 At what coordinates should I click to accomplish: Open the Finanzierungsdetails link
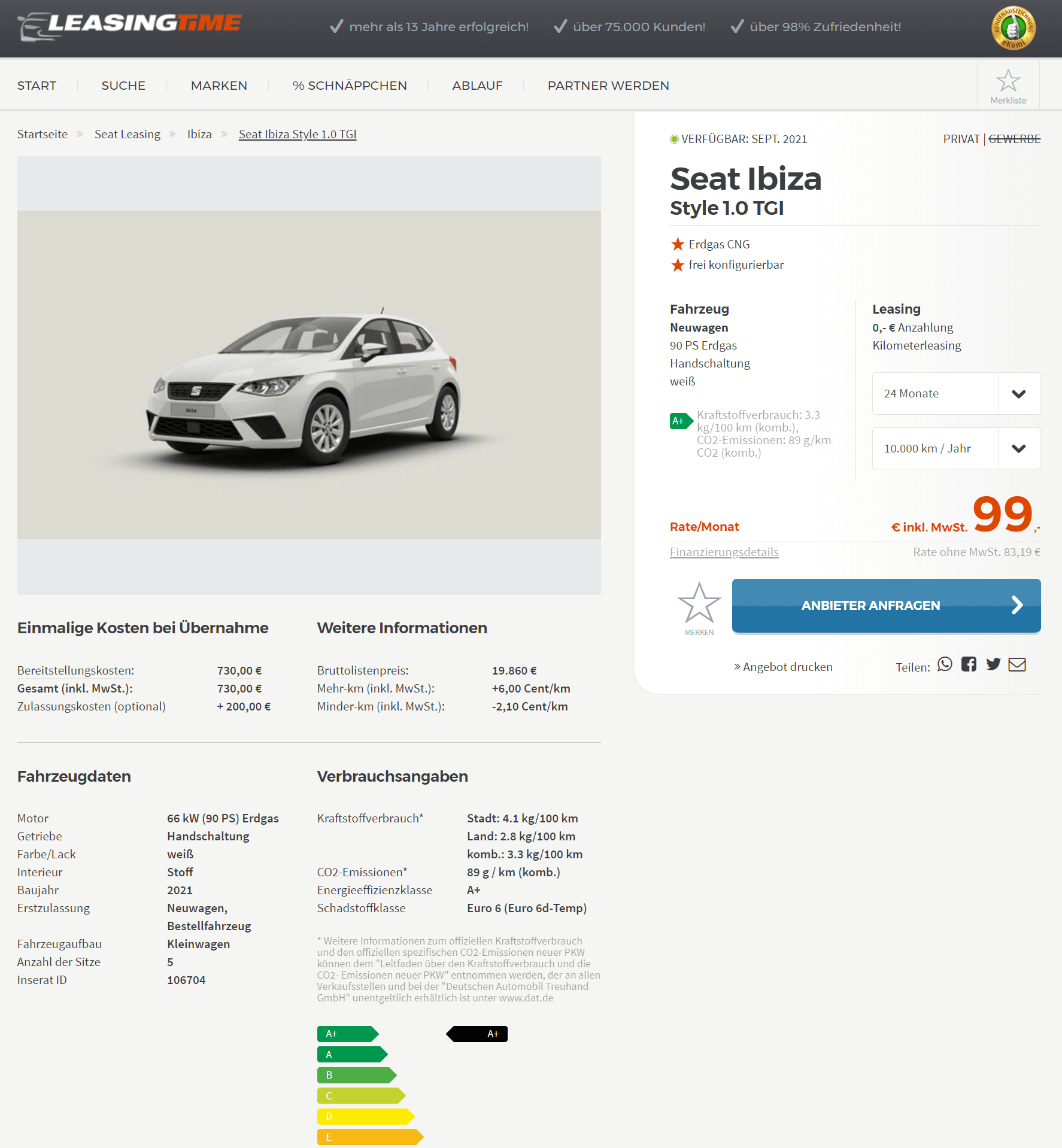[724, 552]
